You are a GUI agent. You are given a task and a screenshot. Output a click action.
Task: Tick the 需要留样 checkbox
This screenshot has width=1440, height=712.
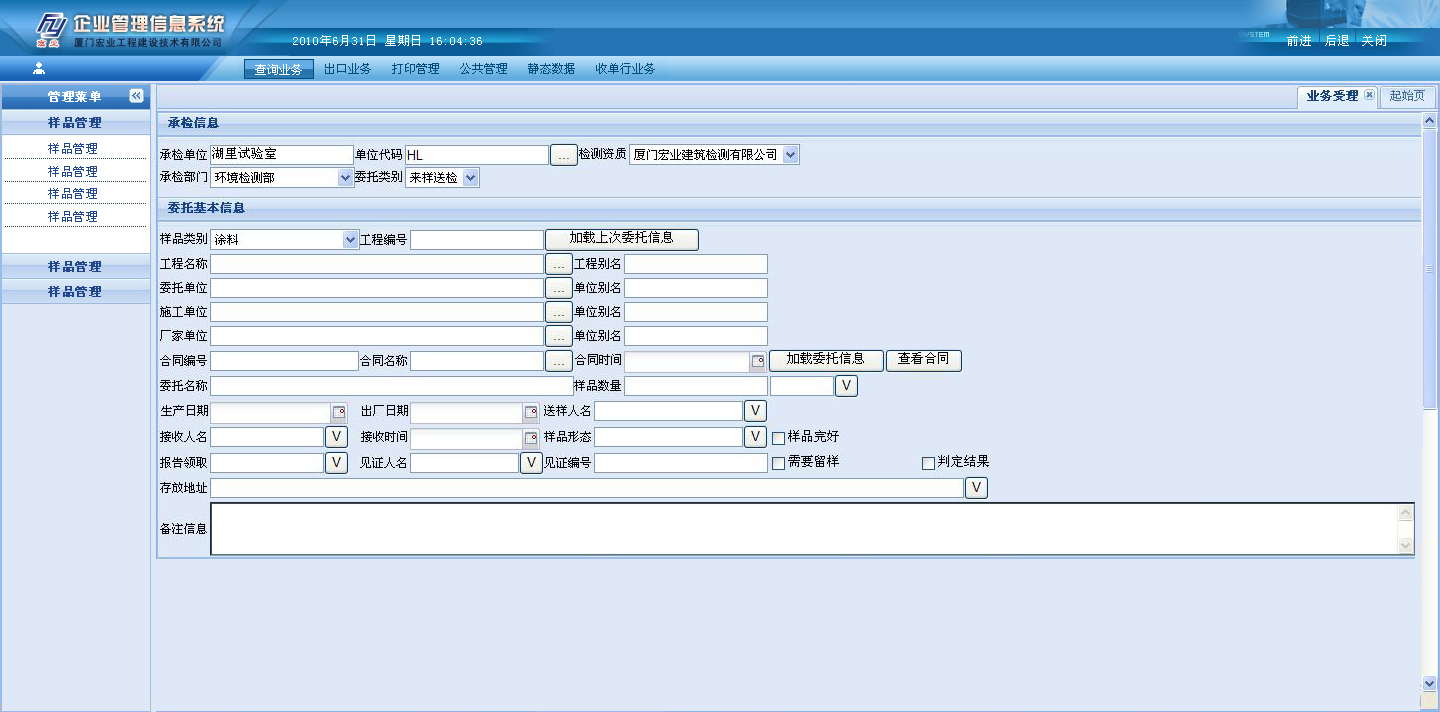(x=779, y=463)
